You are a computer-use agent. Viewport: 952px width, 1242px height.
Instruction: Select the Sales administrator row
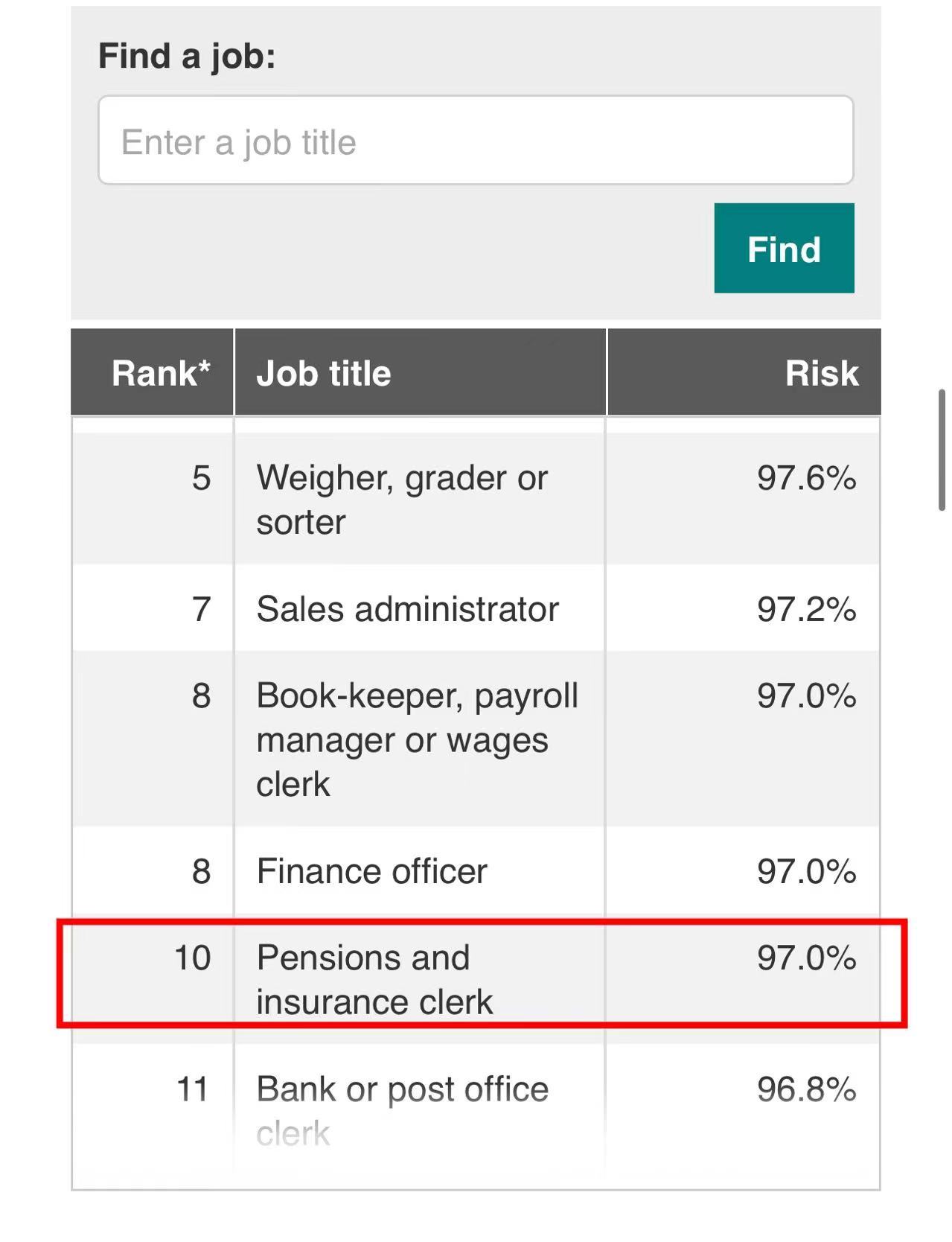click(x=407, y=609)
